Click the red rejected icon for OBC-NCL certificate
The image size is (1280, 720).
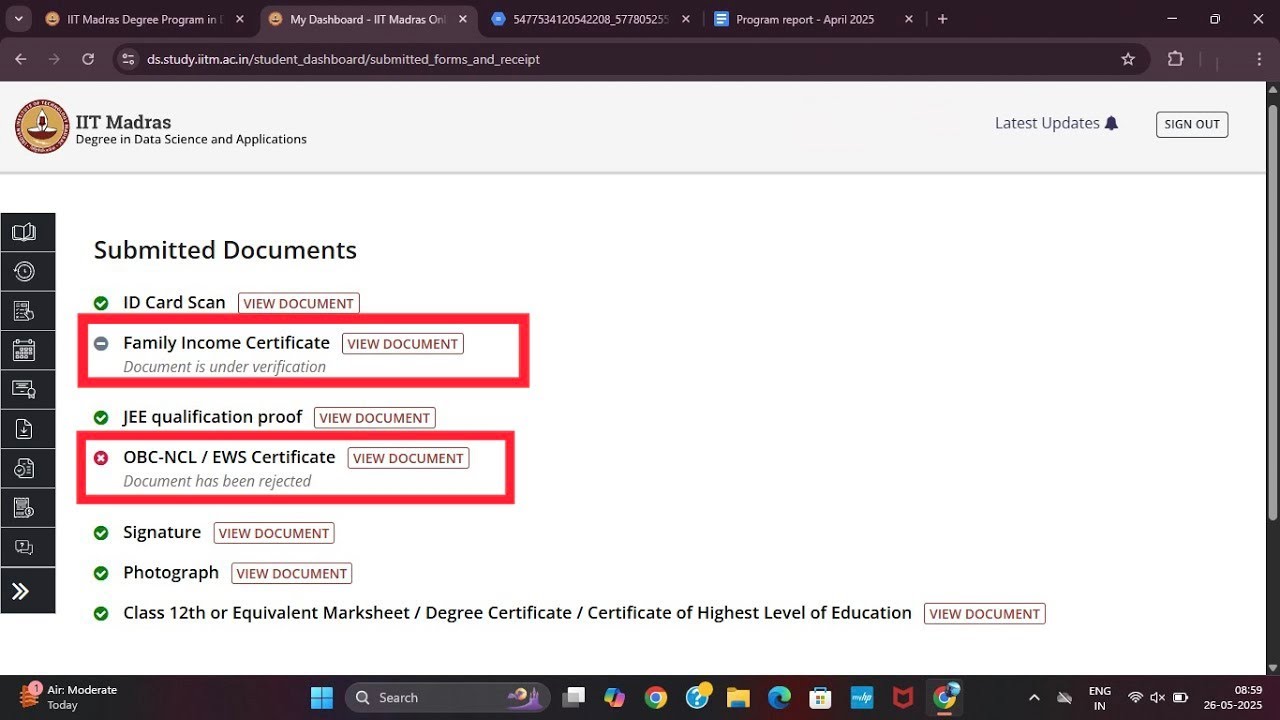pos(101,458)
